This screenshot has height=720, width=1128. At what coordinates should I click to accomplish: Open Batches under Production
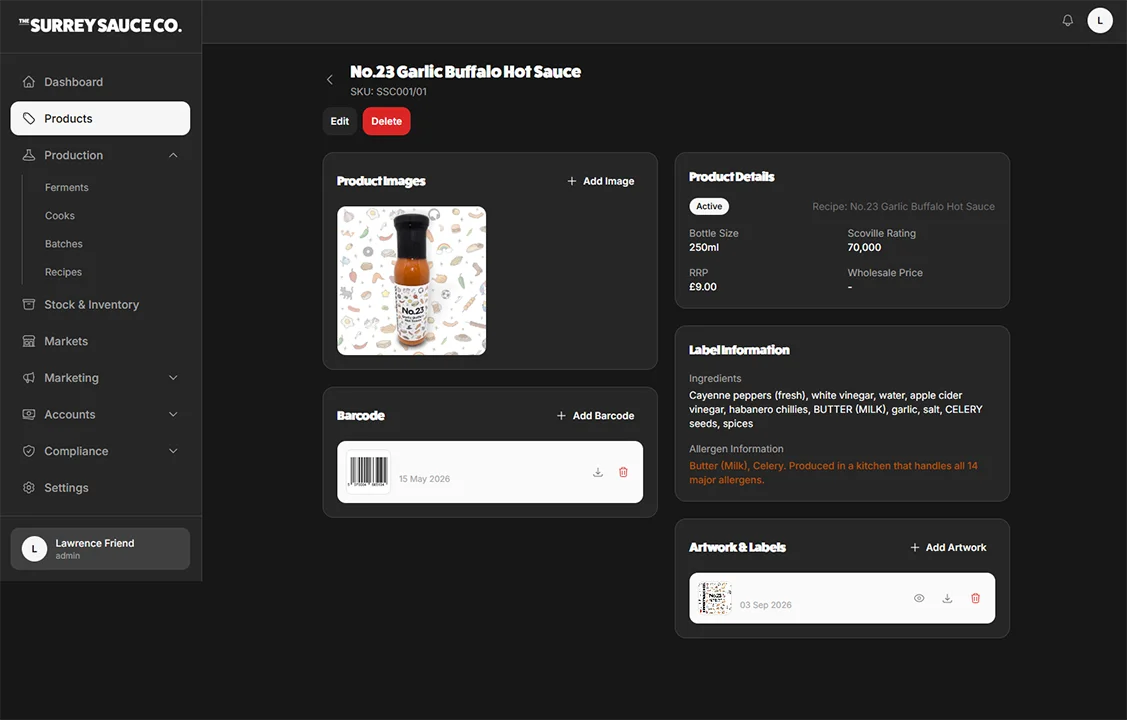pos(64,244)
